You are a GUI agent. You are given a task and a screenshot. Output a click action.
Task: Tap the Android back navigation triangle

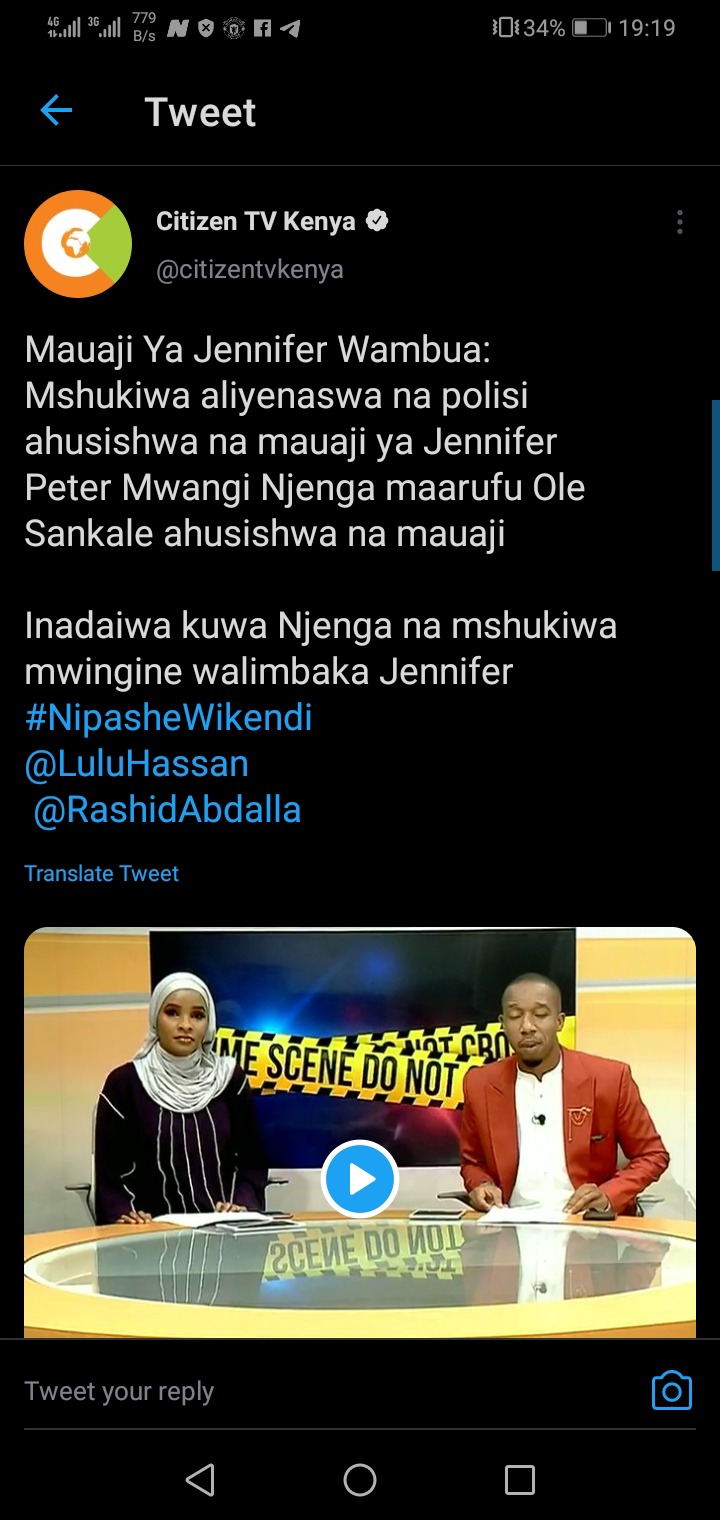coord(200,1479)
